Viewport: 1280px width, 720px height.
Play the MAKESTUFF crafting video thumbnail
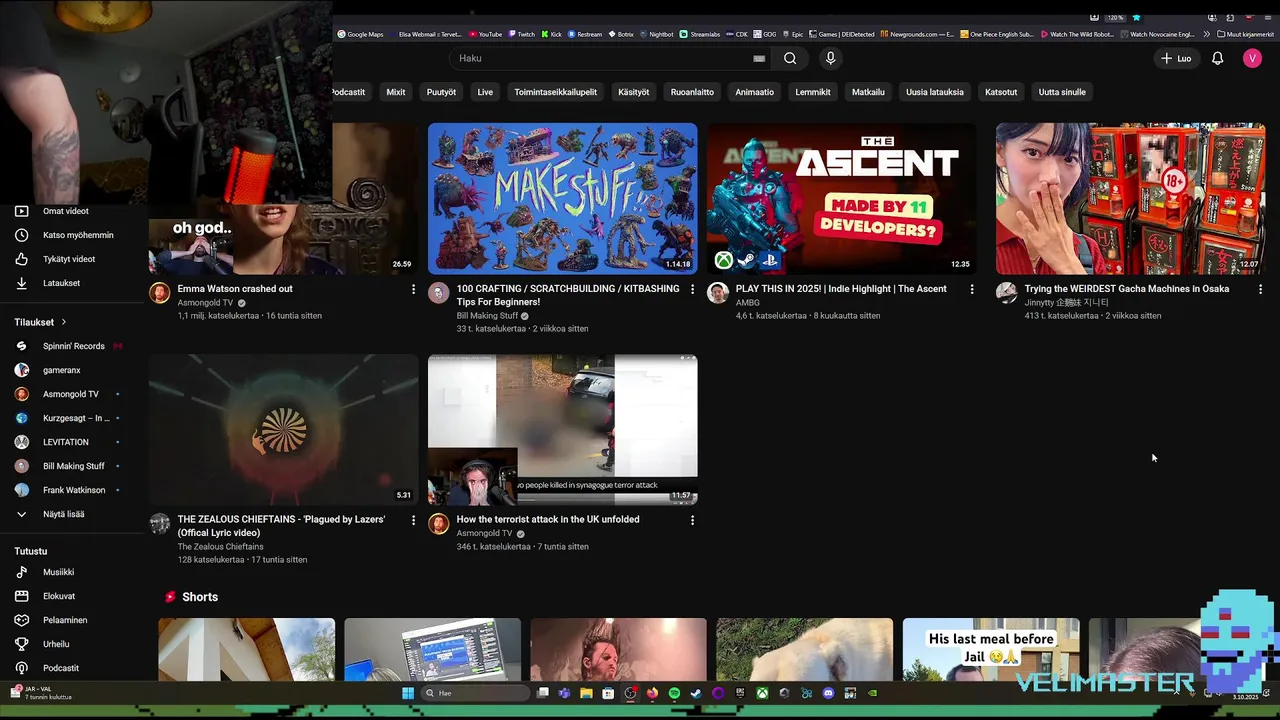[562, 198]
